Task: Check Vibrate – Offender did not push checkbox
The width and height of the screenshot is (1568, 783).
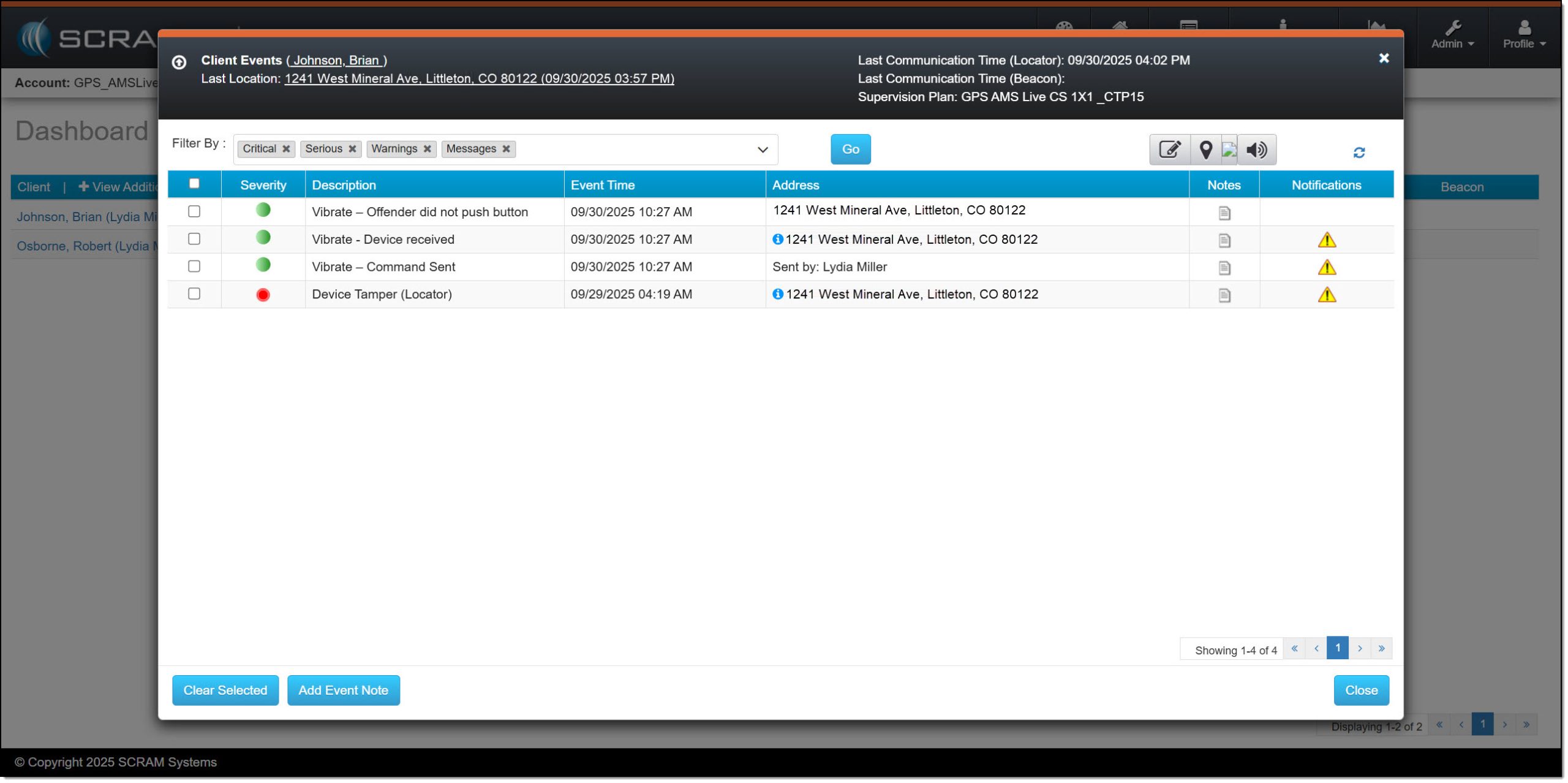Action: click(x=194, y=211)
